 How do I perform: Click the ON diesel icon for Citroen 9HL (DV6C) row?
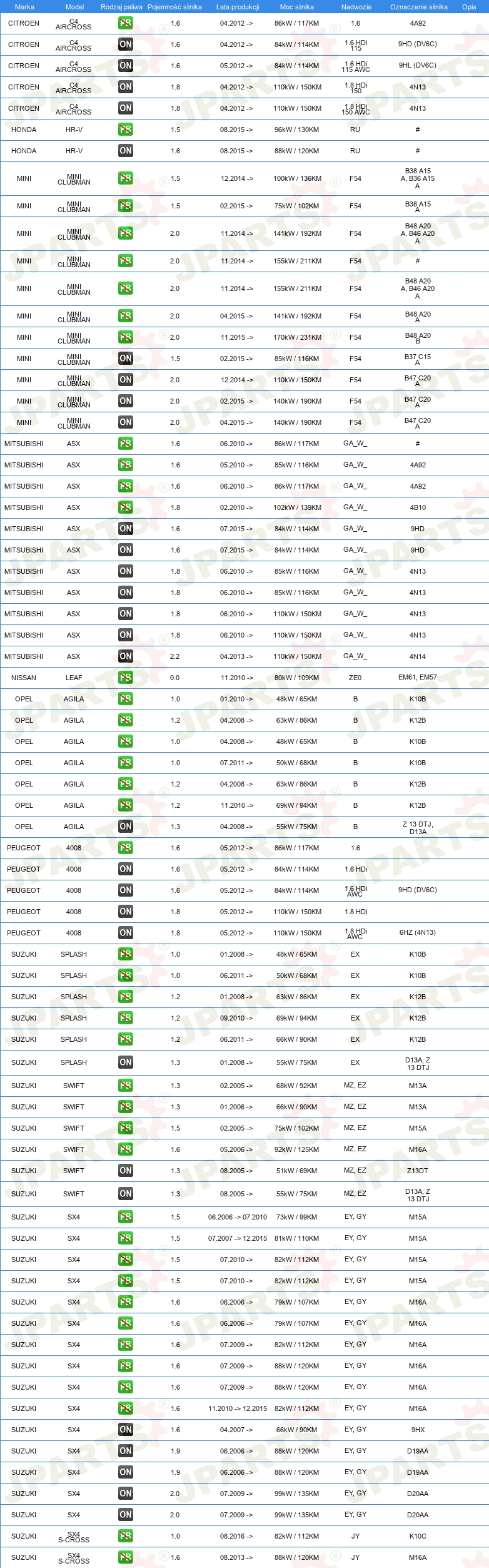point(125,66)
